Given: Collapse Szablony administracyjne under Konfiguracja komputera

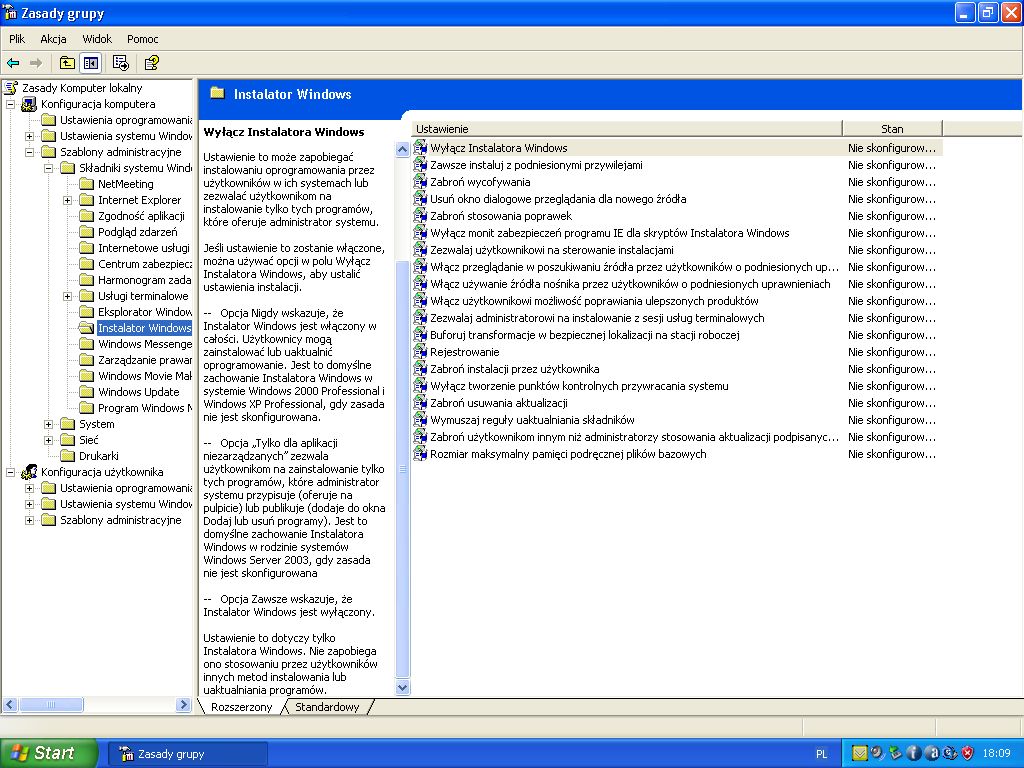Looking at the screenshot, I should point(29,152).
